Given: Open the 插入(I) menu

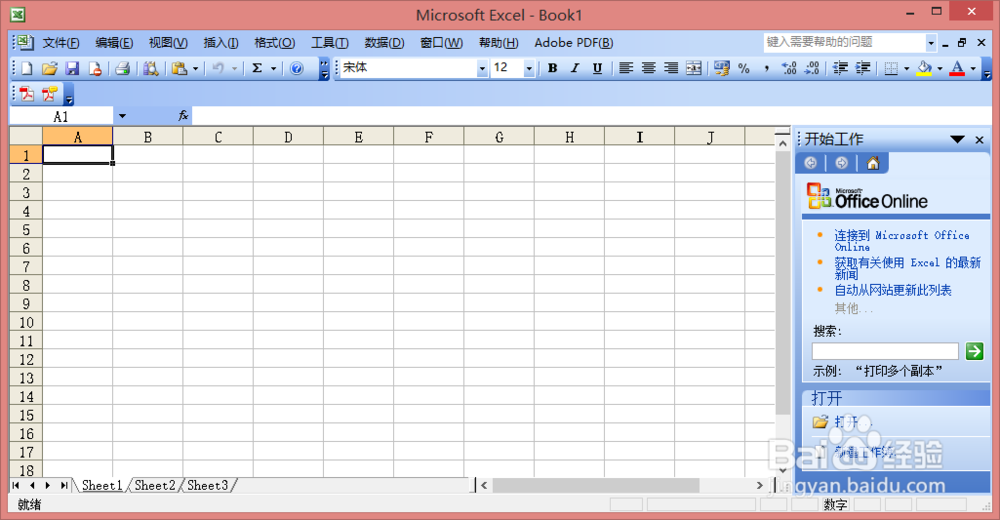Looking at the screenshot, I should pos(221,43).
